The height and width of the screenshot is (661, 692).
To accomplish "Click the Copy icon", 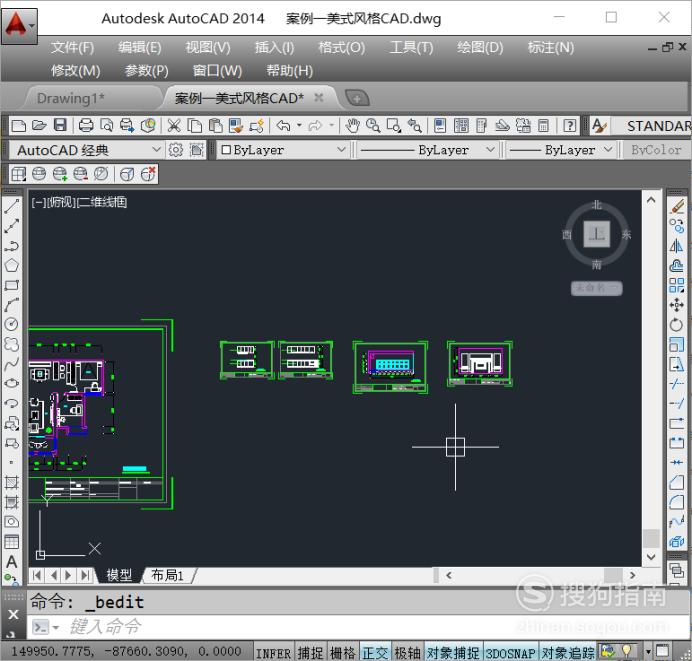I will click(x=195, y=126).
